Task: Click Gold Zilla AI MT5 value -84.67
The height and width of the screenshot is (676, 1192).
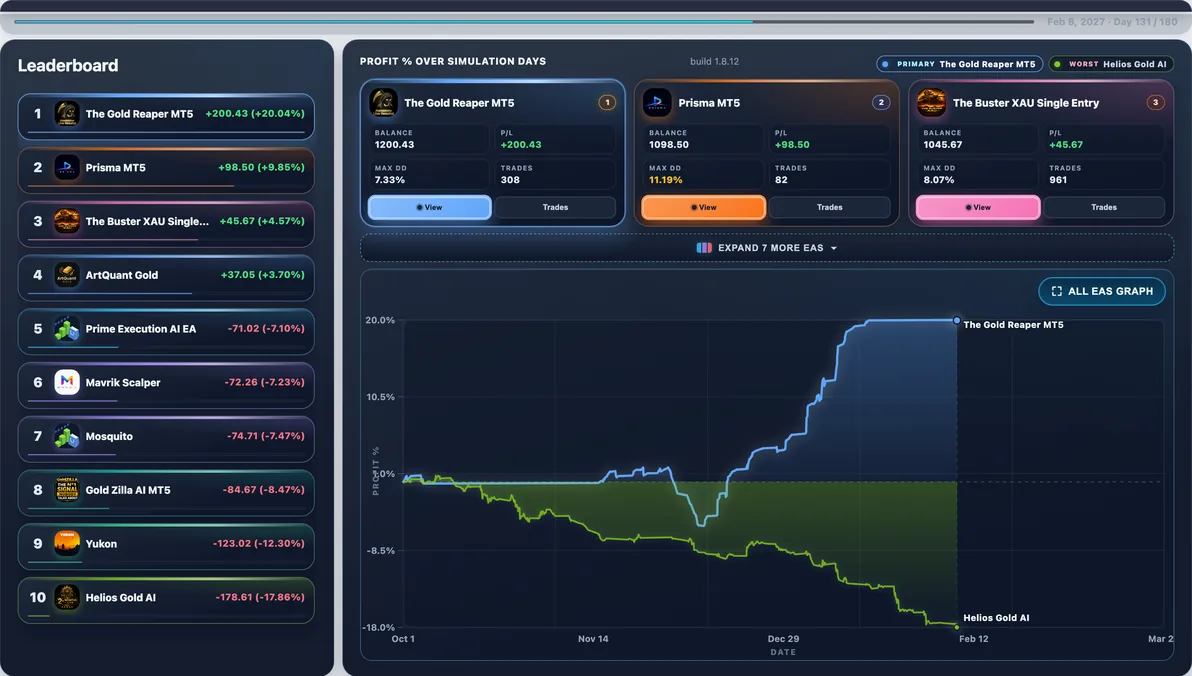Action: [x=265, y=490]
